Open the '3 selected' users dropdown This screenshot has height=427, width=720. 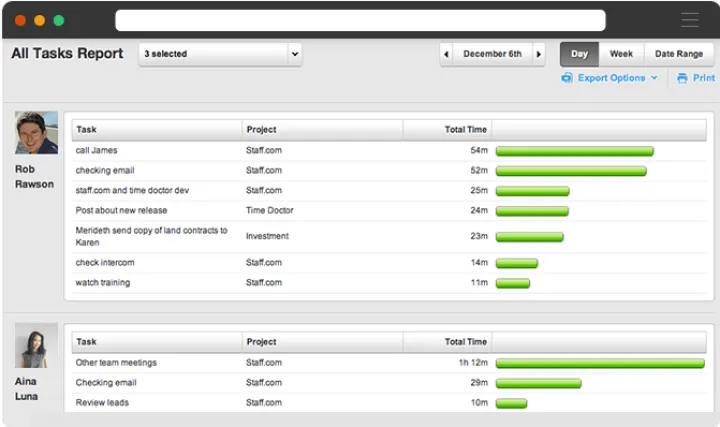(220, 54)
